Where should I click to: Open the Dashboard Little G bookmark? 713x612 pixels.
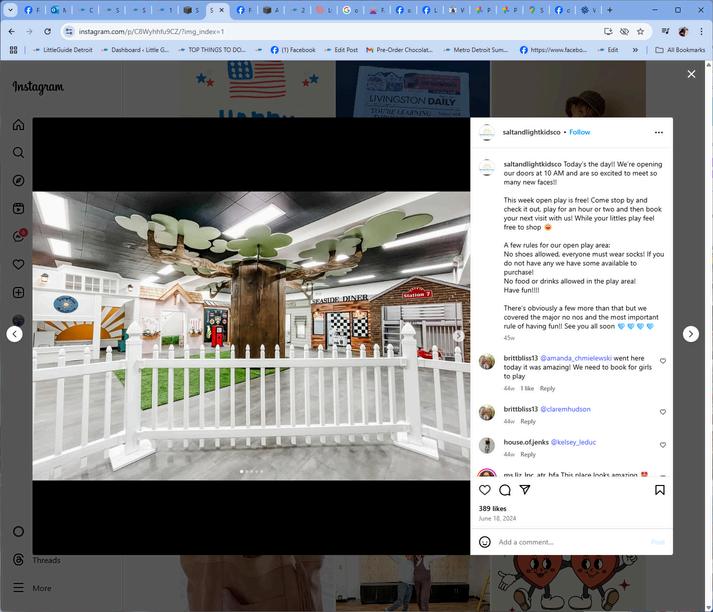136,50
